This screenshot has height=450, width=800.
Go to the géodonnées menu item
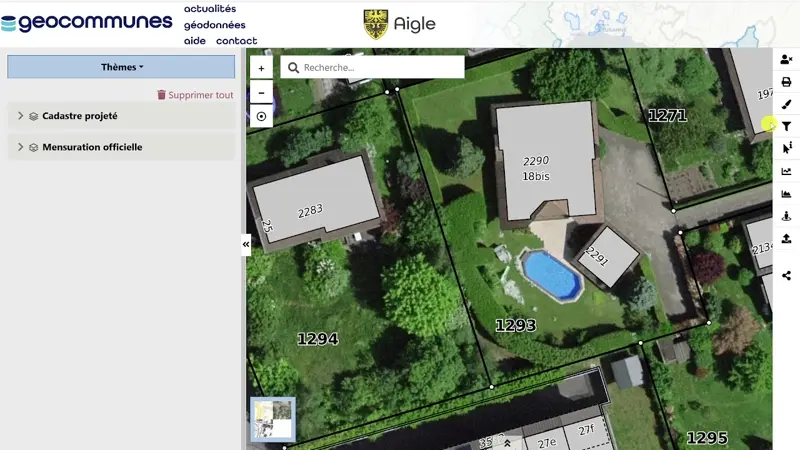pos(214,25)
